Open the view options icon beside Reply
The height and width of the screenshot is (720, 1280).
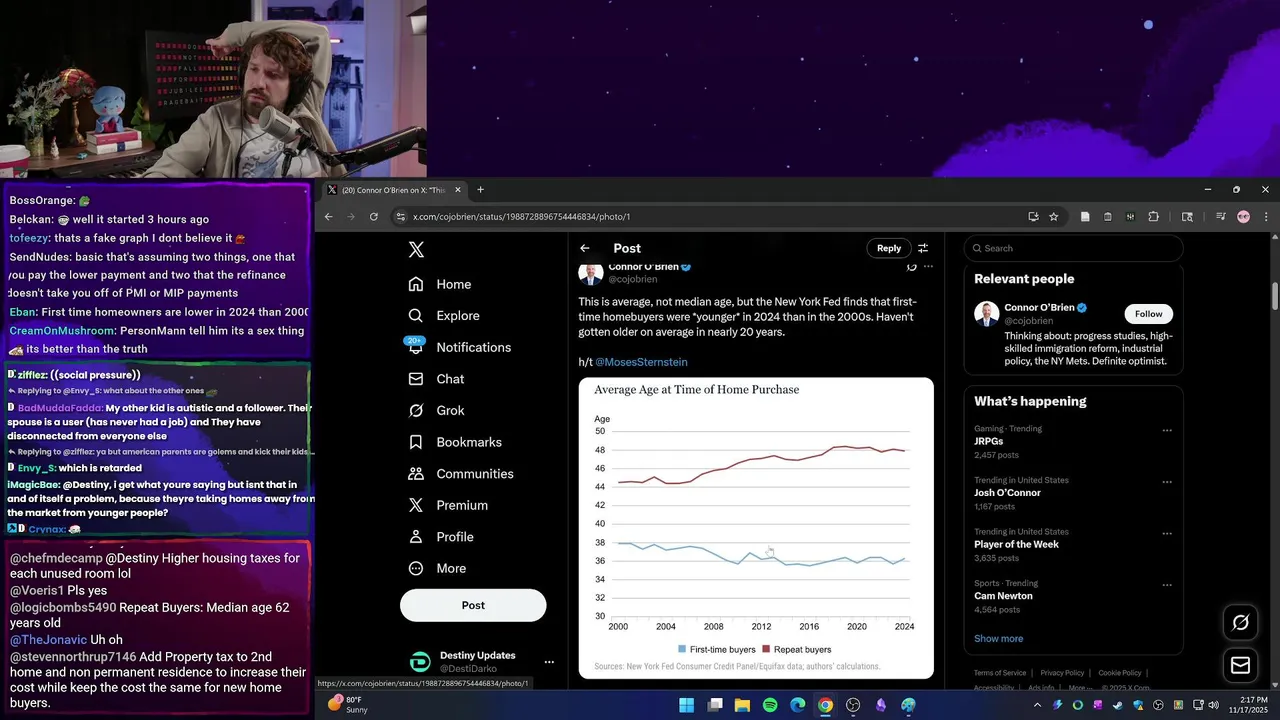[x=923, y=248]
